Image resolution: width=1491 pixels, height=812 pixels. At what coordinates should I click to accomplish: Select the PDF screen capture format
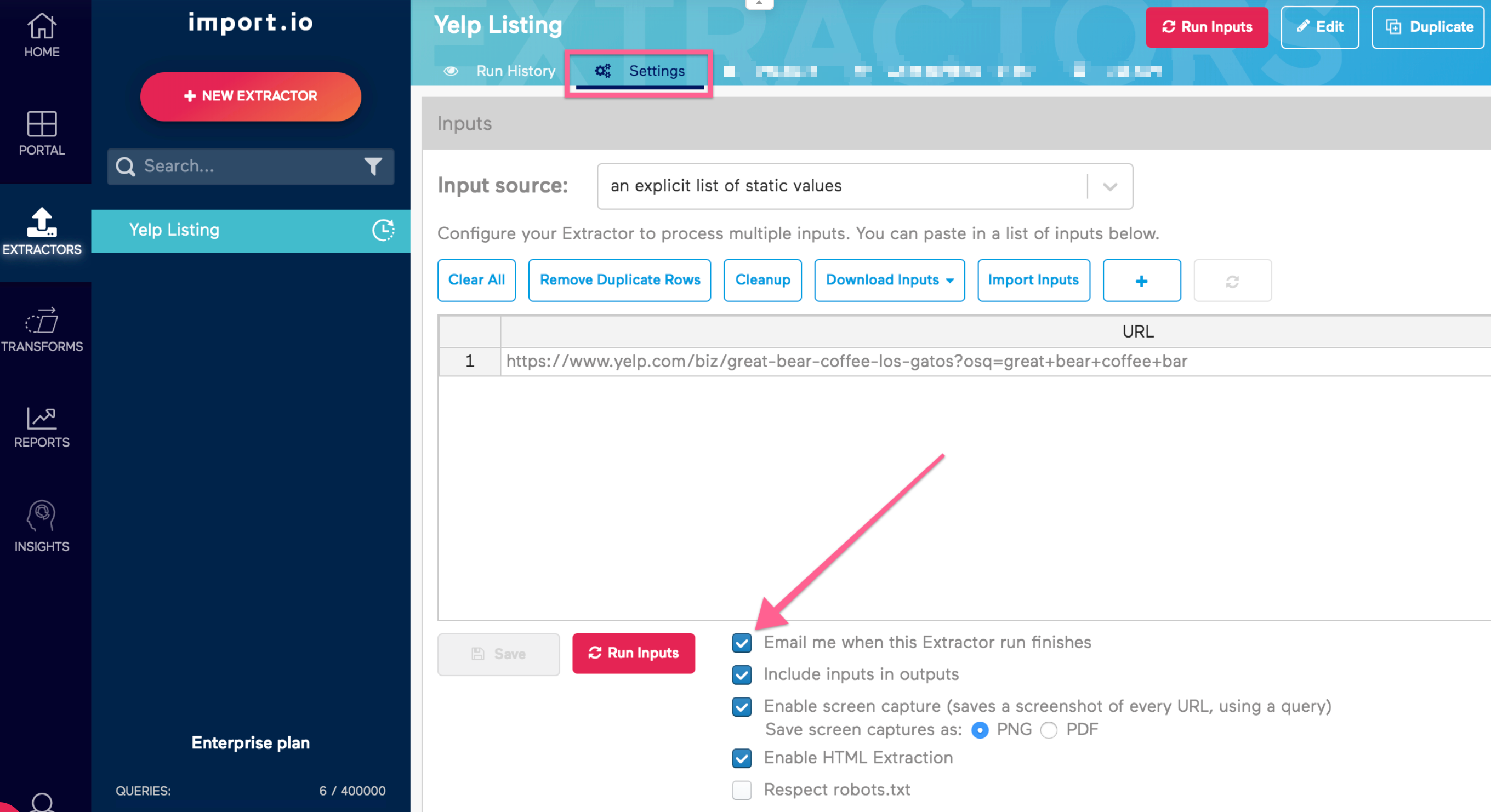1049,730
